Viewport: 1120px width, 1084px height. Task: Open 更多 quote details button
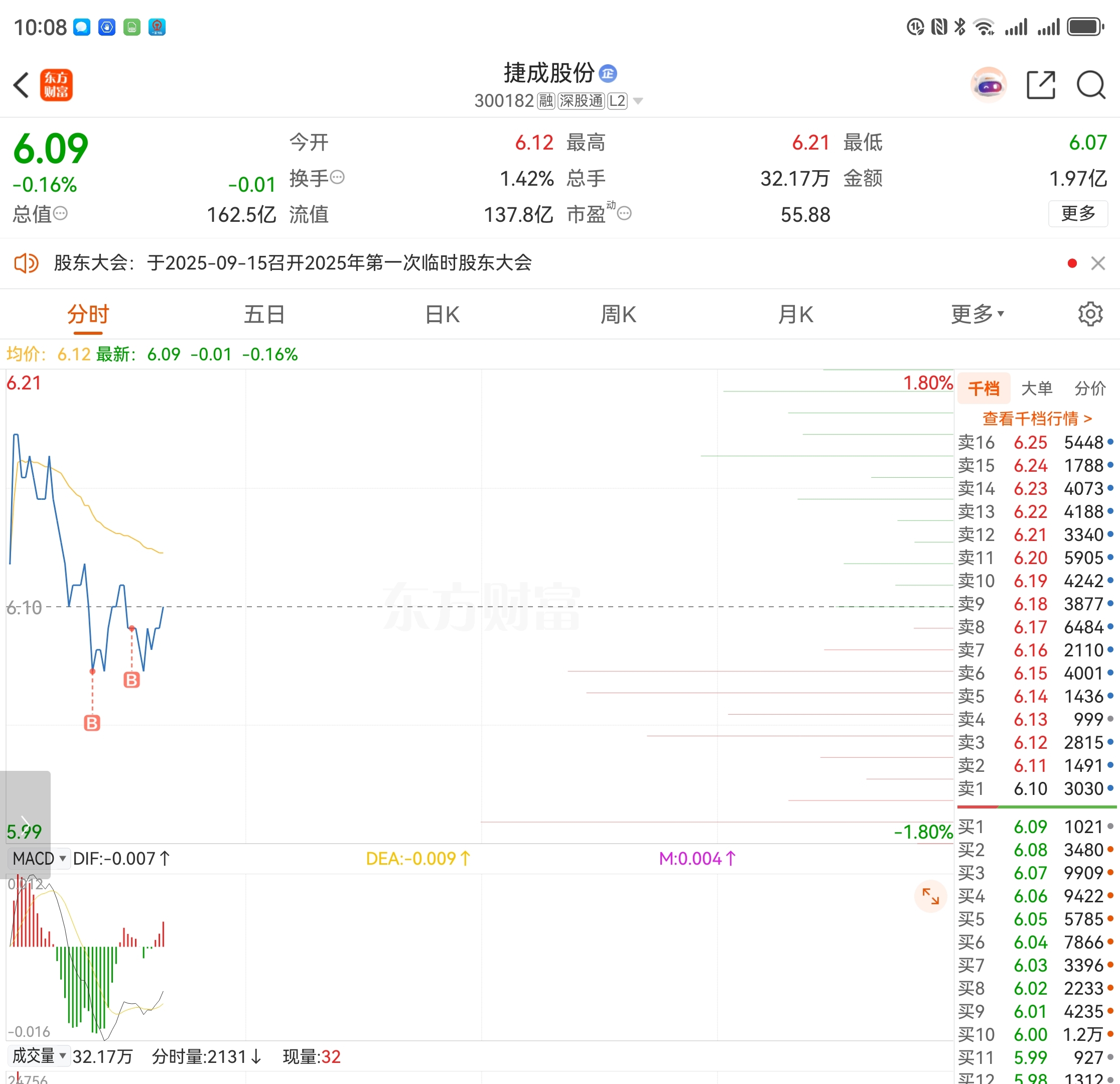(1078, 214)
